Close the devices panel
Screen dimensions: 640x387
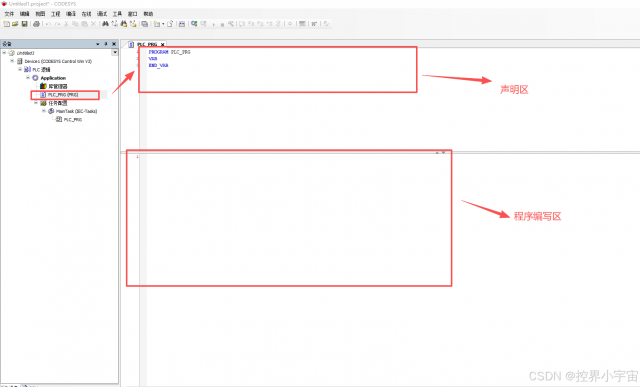pyautogui.click(x=114, y=44)
